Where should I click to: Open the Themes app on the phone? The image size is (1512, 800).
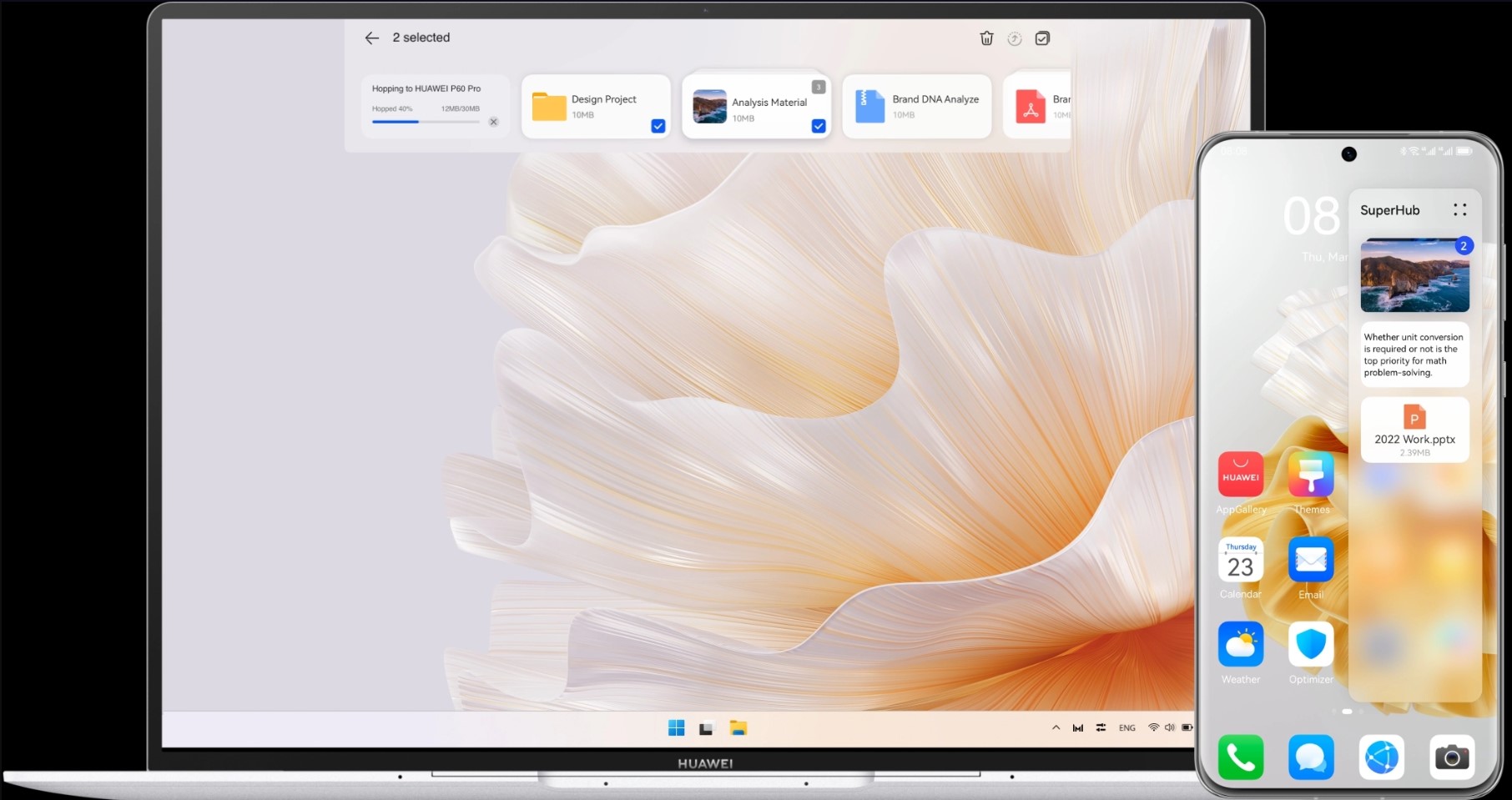pos(1311,475)
